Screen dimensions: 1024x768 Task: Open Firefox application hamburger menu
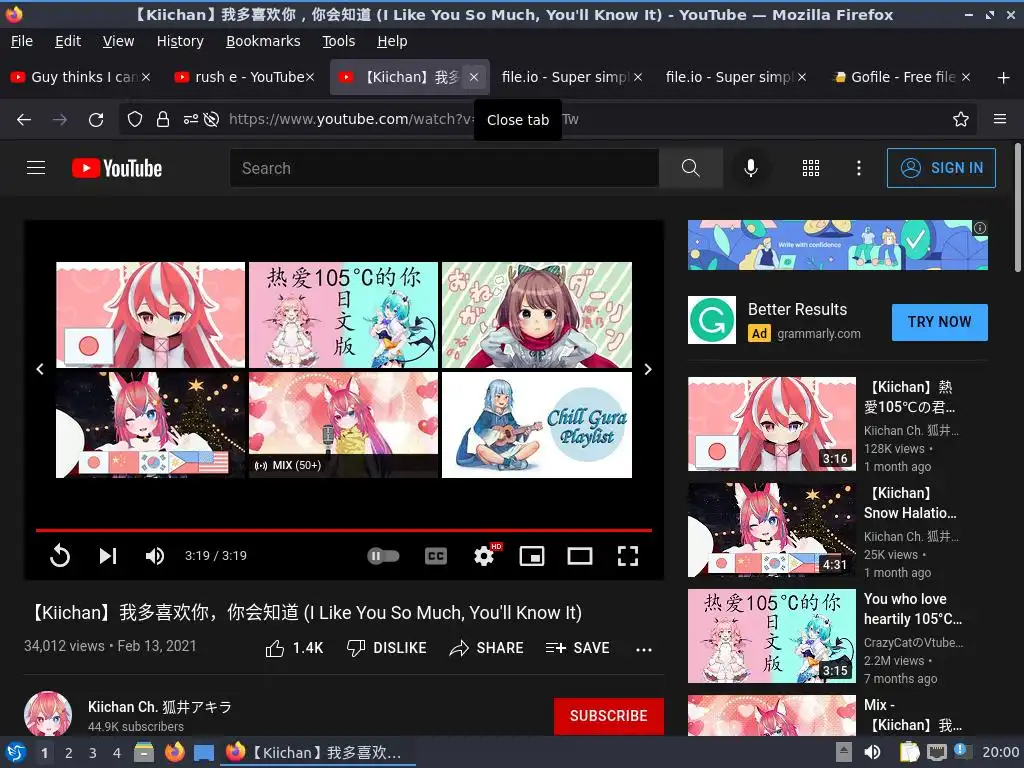[x=1000, y=119]
